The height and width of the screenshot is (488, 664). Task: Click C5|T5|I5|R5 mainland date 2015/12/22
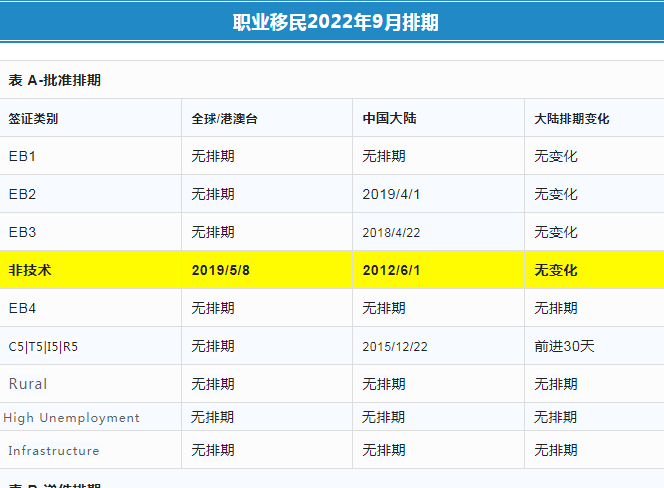coord(395,347)
